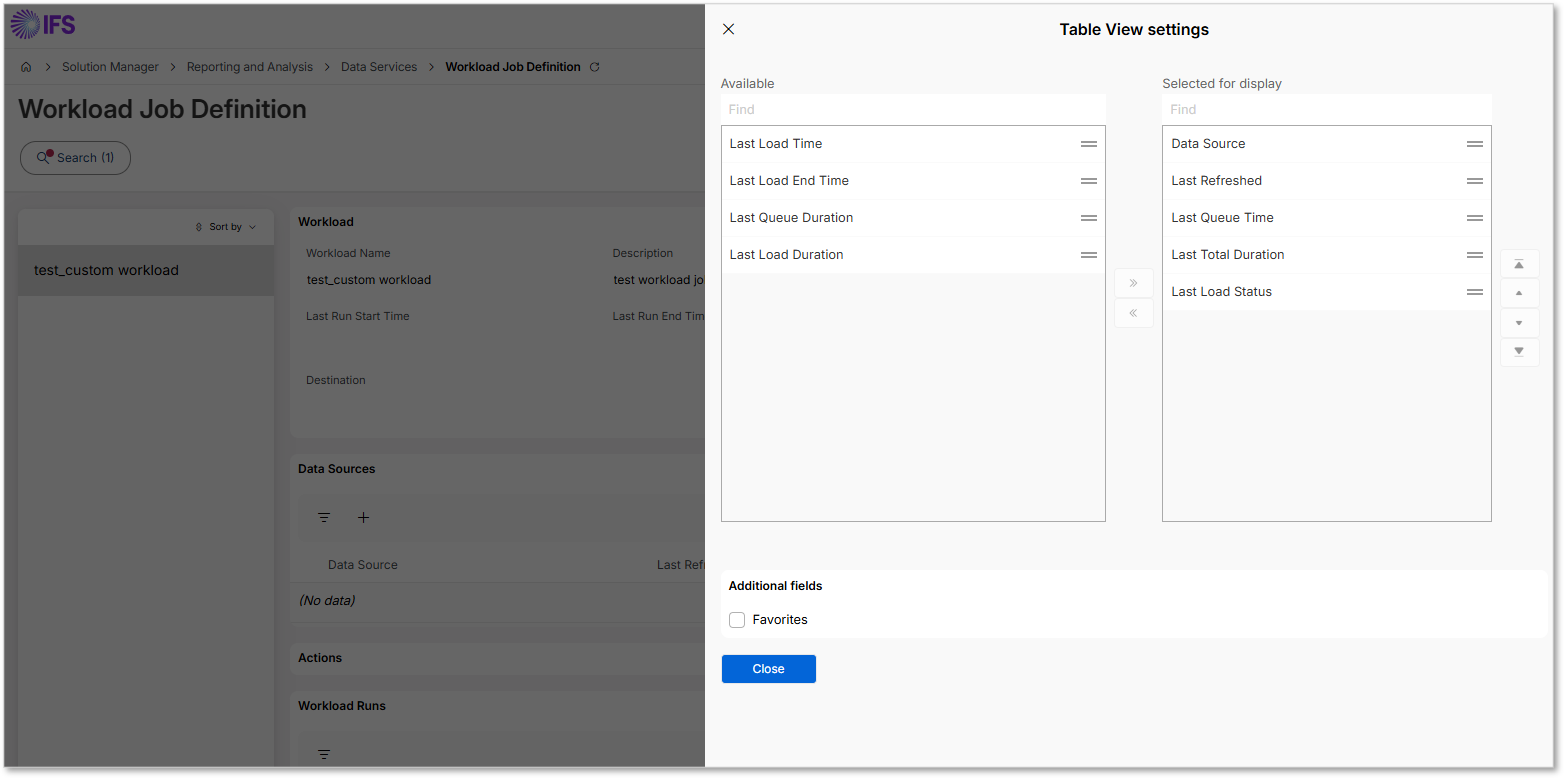The image size is (1564, 778).
Task: Click the Data Source column header
Action: (x=362, y=565)
